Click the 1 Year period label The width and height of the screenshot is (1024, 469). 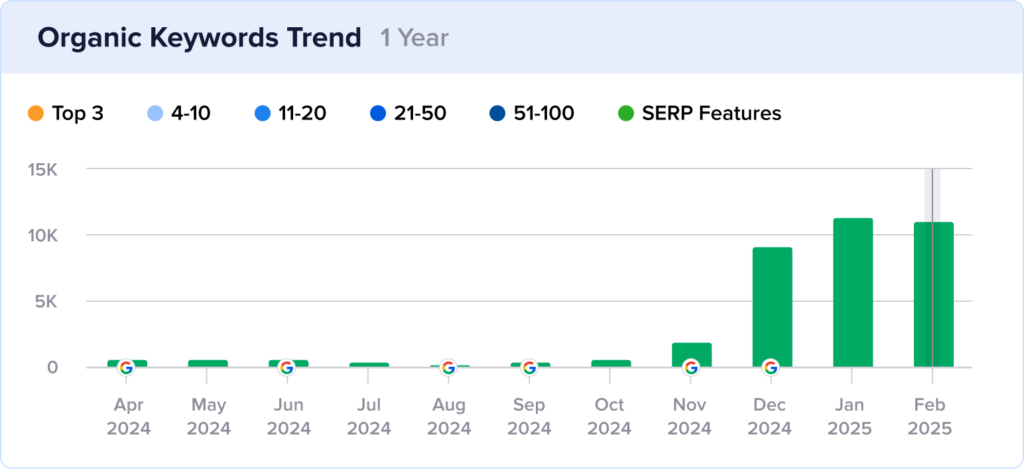[x=415, y=38]
